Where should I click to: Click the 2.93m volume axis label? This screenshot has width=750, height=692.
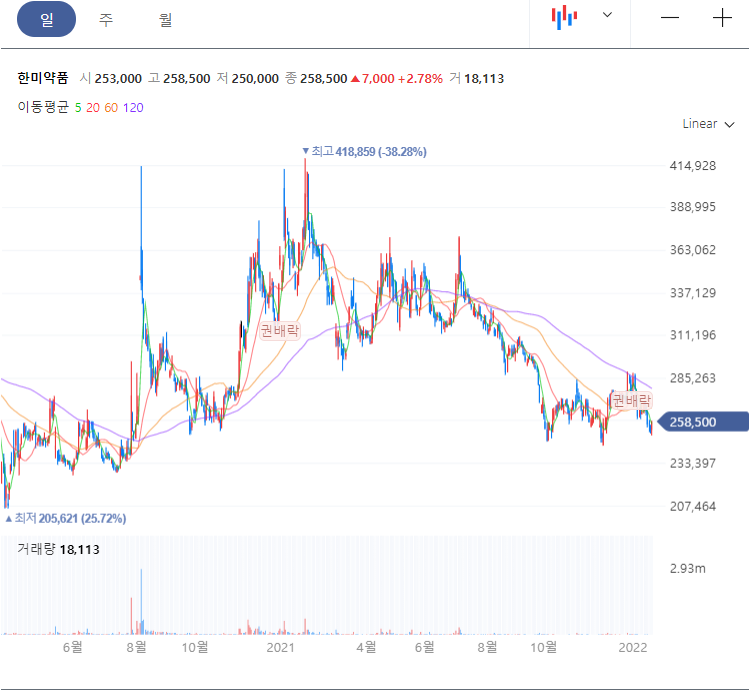pyautogui.click(x=687, y=569)
